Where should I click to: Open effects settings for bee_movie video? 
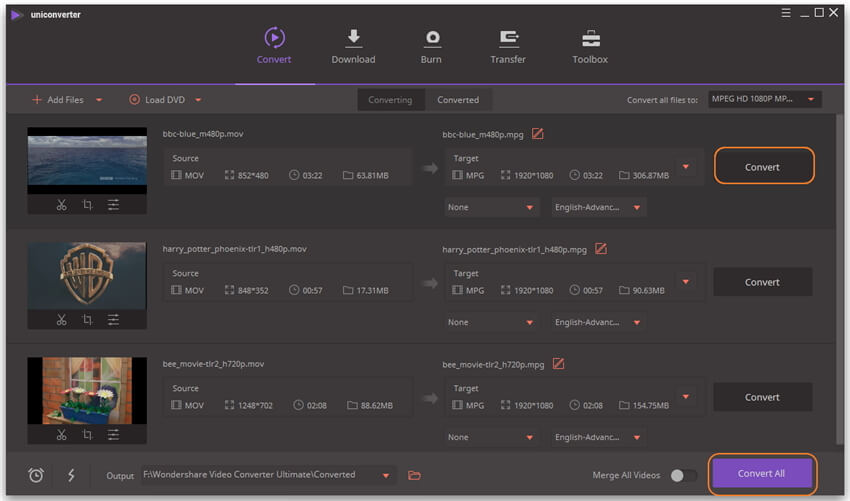pos(113,434)
